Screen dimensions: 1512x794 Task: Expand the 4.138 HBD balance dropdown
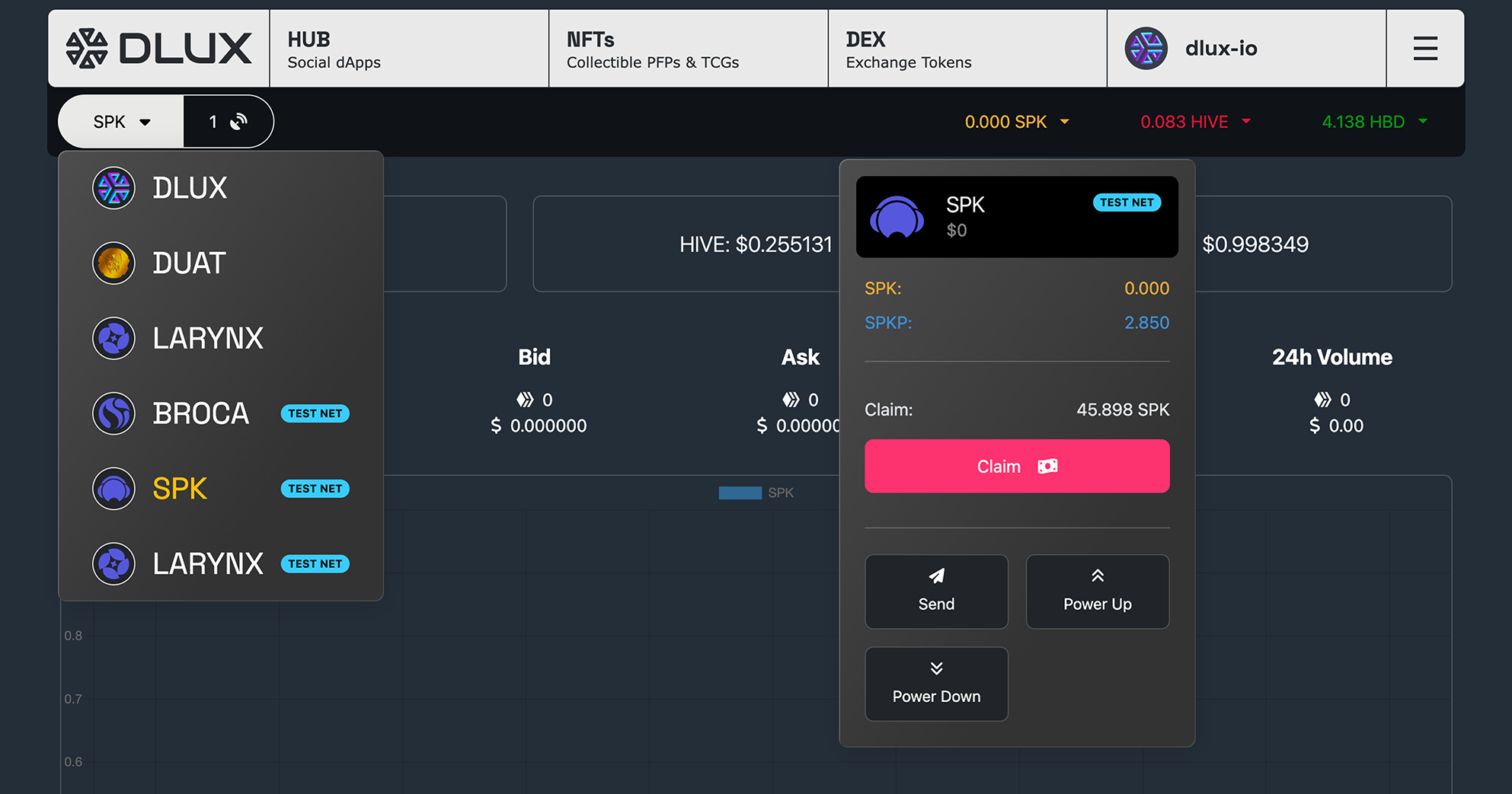coord(1375,122)
